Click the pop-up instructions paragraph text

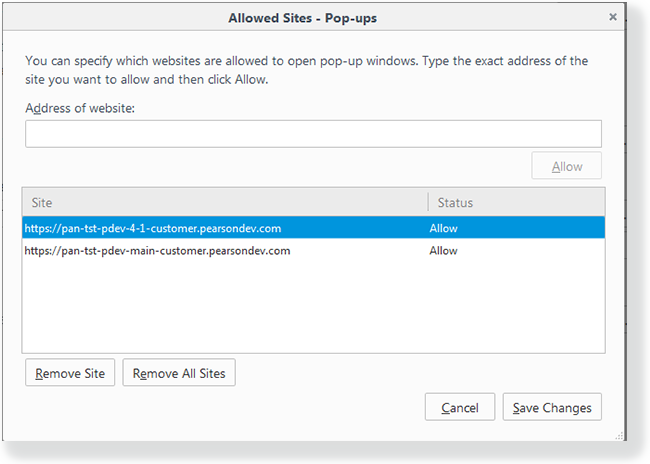tap(306, 69)
